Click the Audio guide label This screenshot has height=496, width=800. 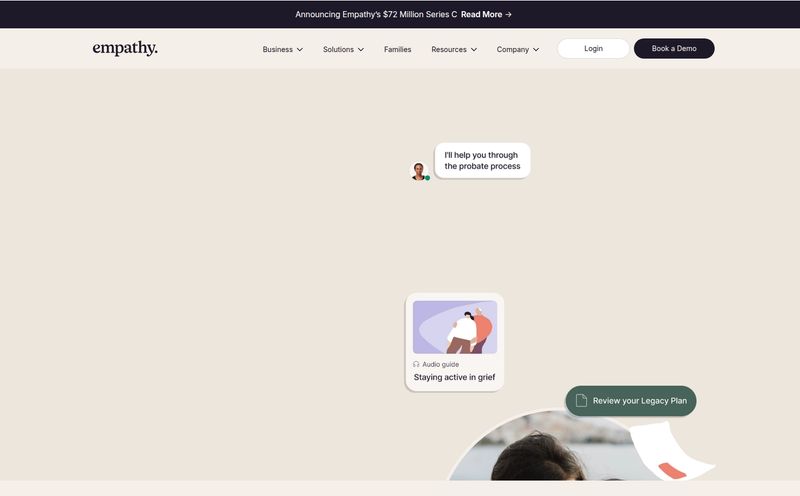pyautogui.click(x=440, y=364)
